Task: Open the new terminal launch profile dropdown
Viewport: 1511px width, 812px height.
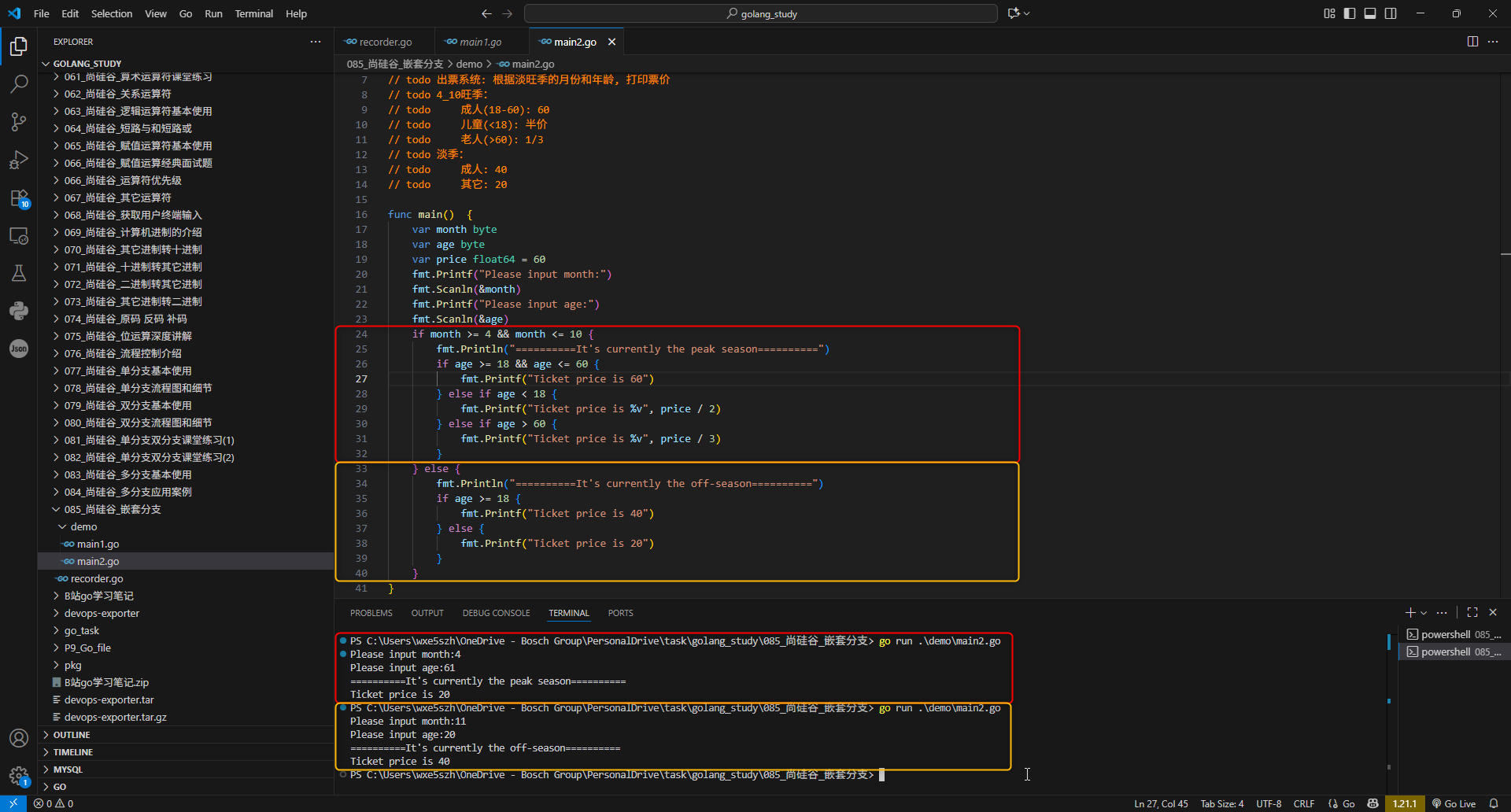Action: (1424, 613)
